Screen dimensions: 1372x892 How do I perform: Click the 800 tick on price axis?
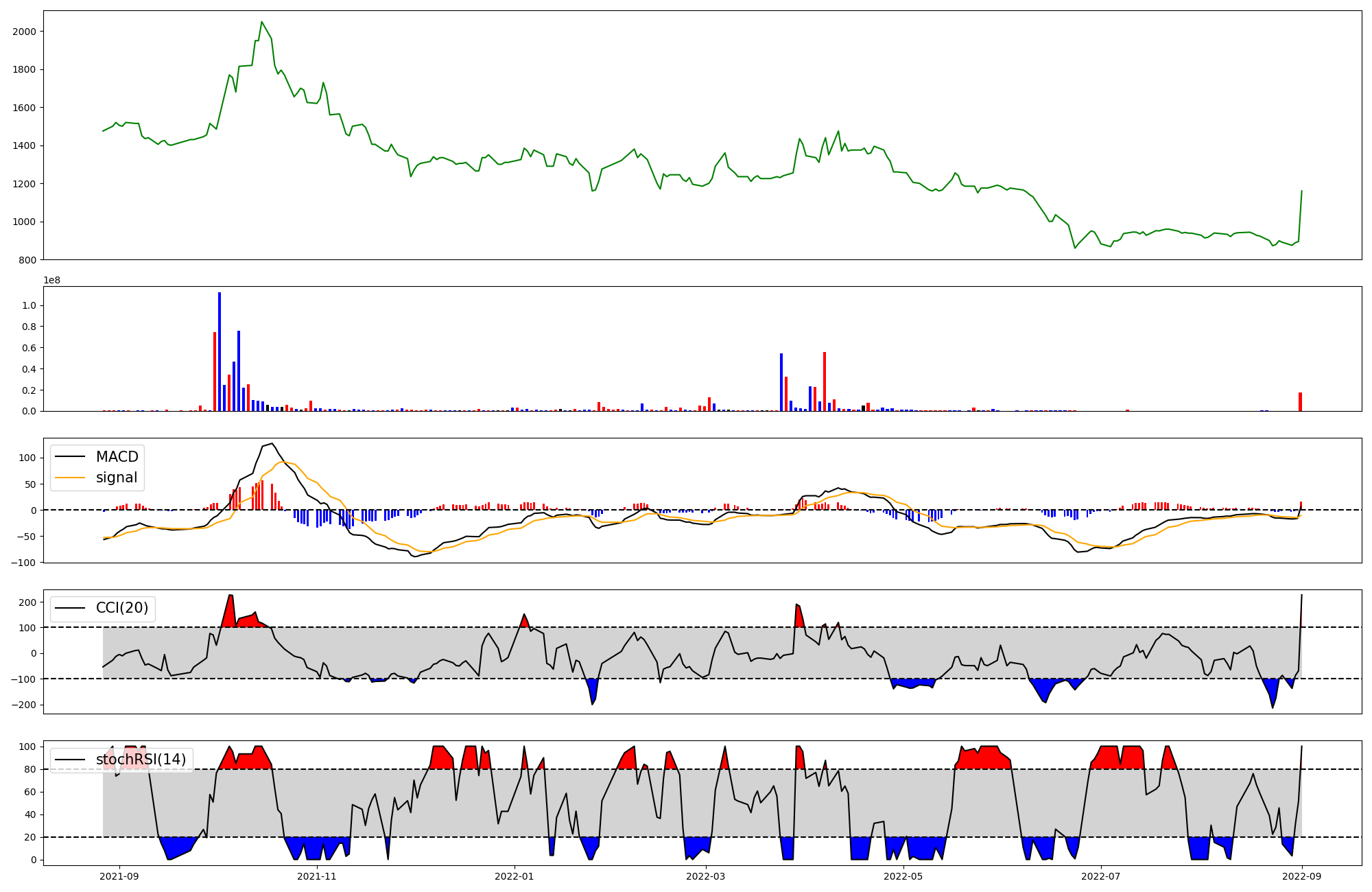[x=27, y=260]
